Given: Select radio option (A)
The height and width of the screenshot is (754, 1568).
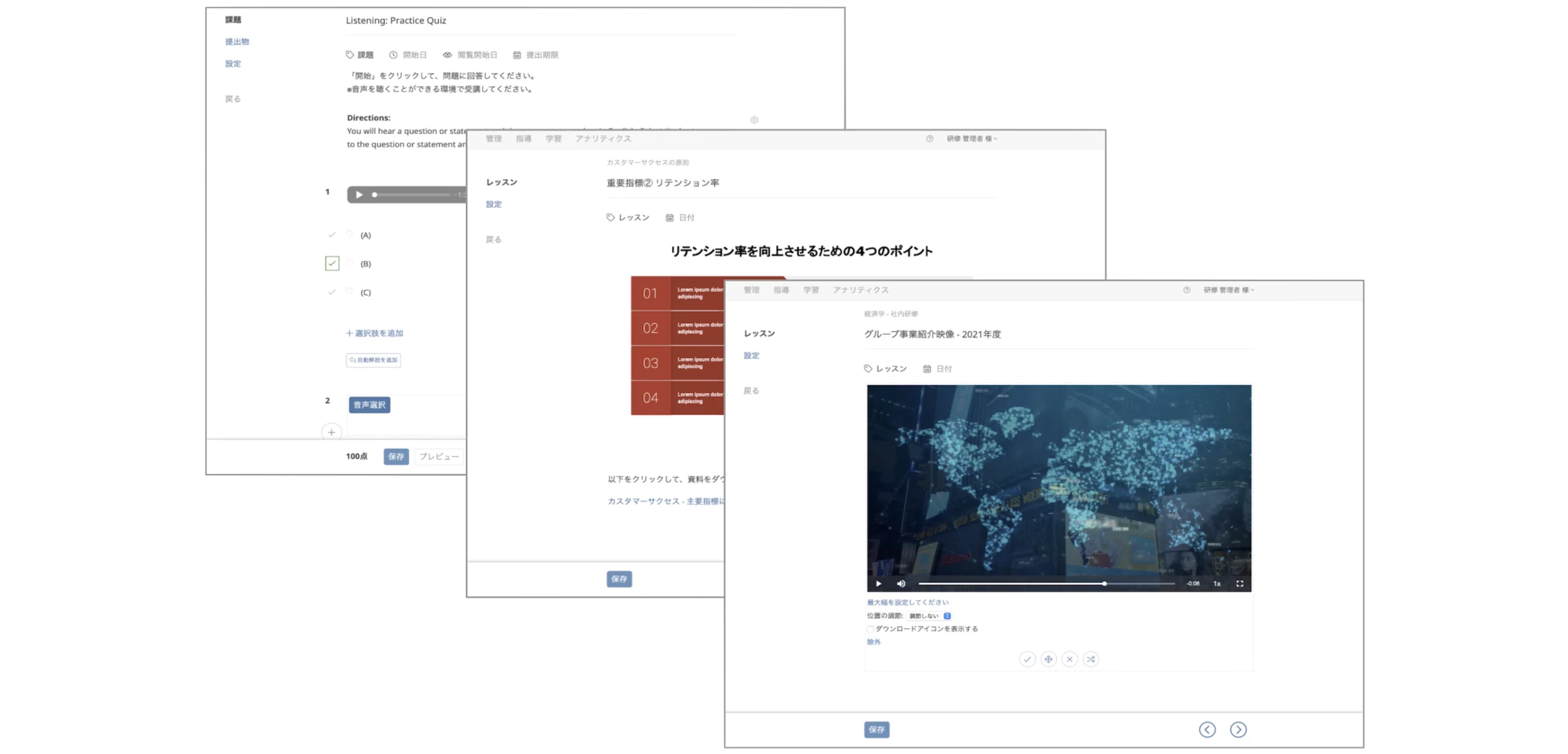Looking at the screenshot, I should pyautogui.click(x=349, y=234).
